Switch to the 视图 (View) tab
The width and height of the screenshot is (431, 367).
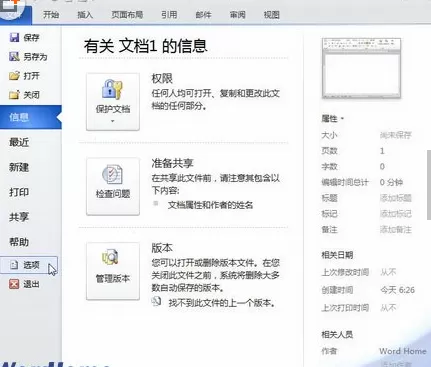271,15
